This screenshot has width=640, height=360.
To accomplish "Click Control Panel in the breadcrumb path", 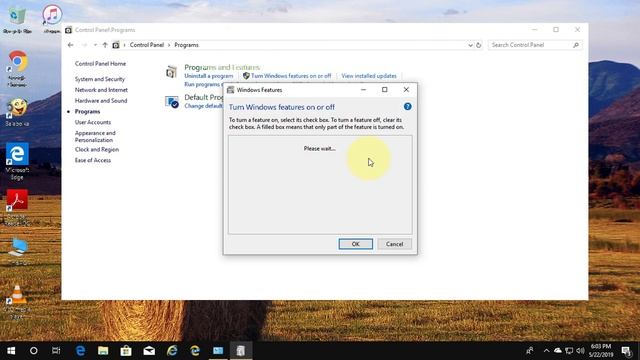I will [x=147, y=45].
